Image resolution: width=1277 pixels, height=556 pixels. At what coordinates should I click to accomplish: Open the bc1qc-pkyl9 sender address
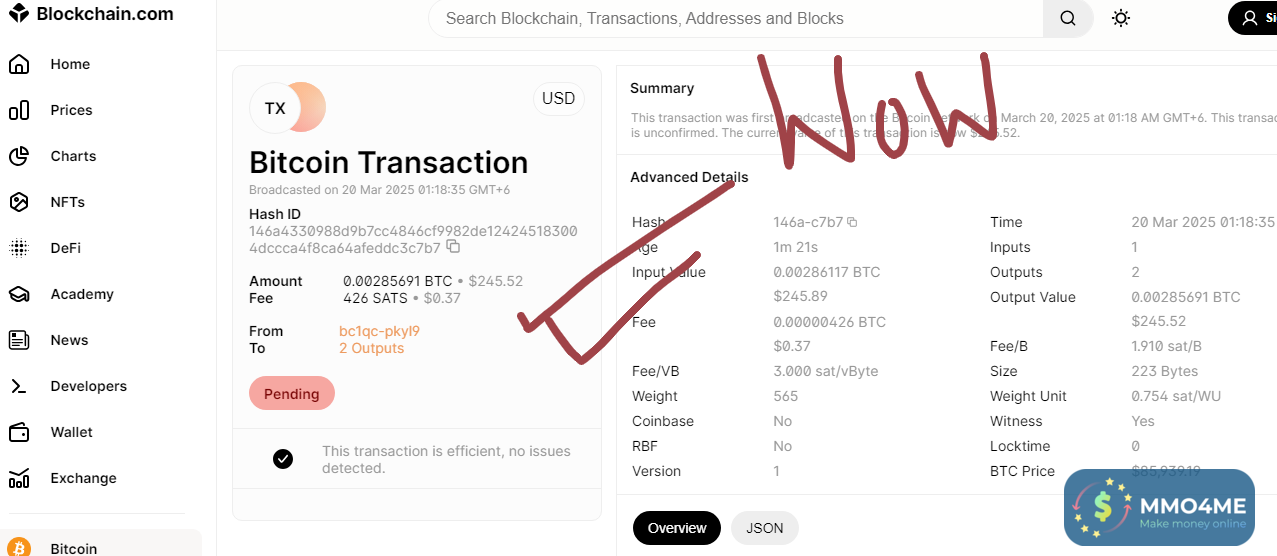pyautogui.click(x=379, y=331)
